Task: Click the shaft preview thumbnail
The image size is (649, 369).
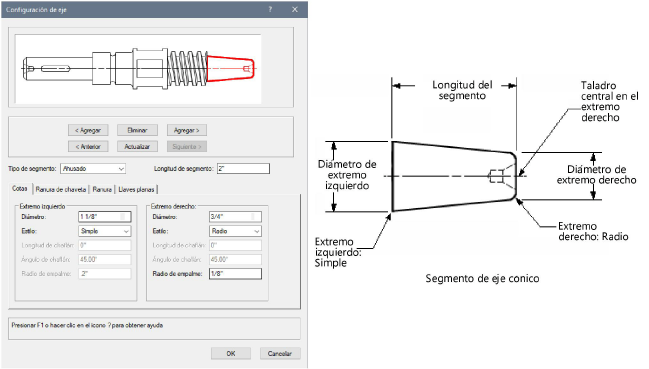Action: (138, 68)
